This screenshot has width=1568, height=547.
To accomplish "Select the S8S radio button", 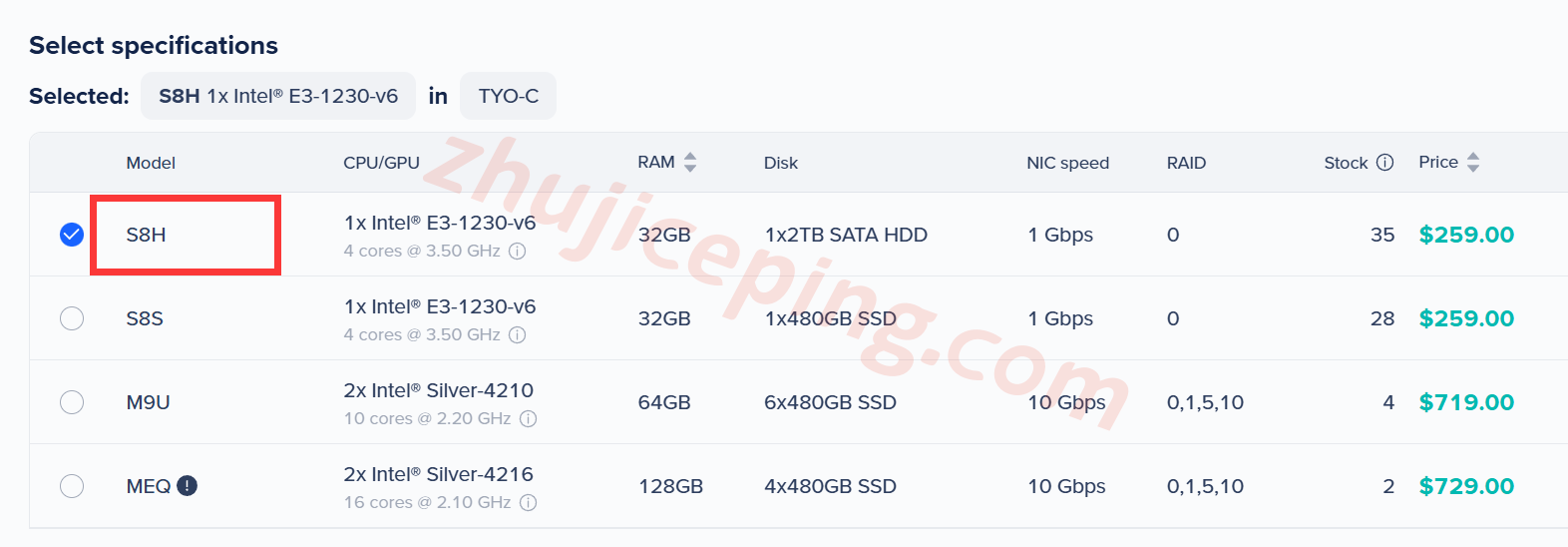I will [x=72, y=318].
